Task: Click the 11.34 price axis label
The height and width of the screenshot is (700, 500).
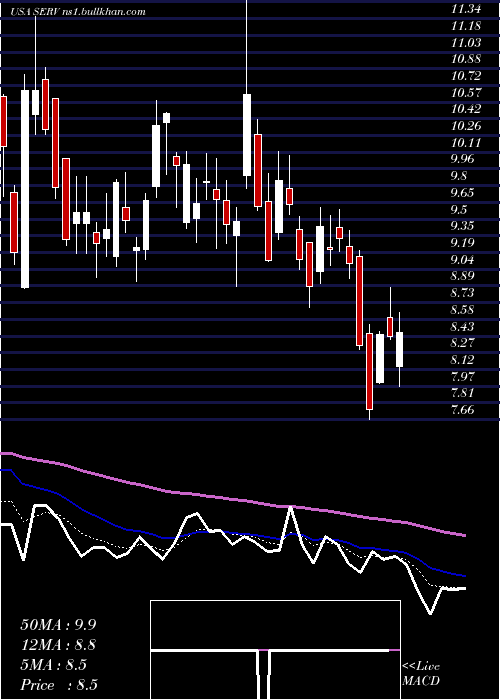Action: tap(466, 9)
